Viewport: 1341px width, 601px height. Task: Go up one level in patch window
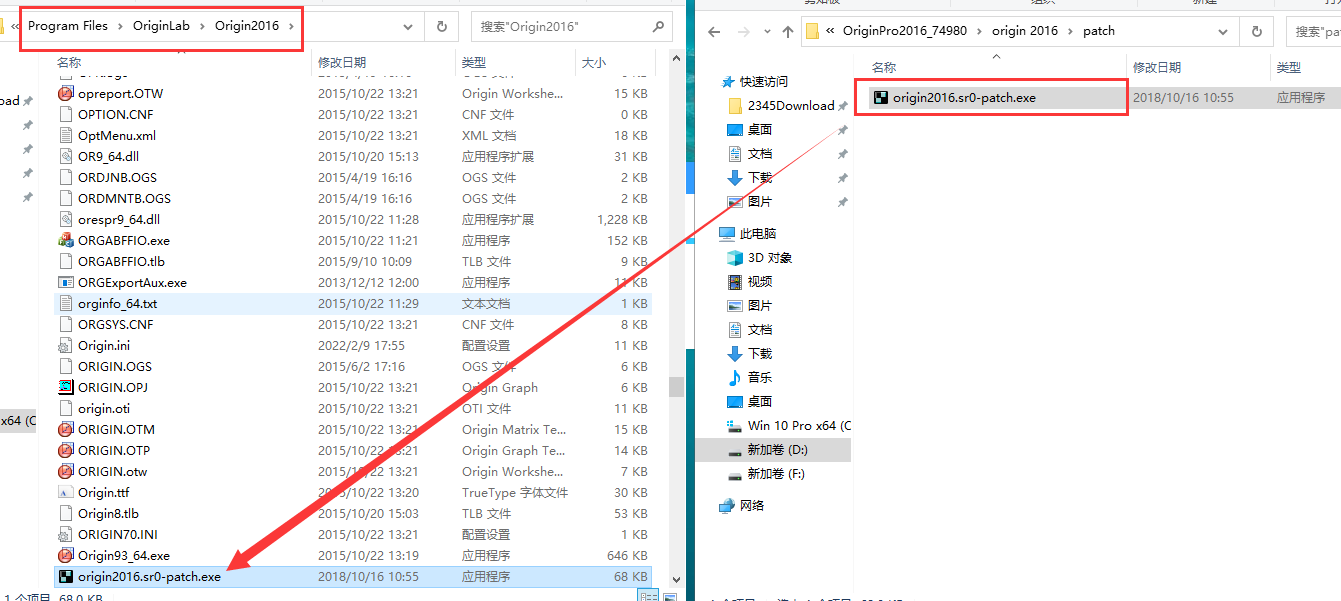click(787, 31)
